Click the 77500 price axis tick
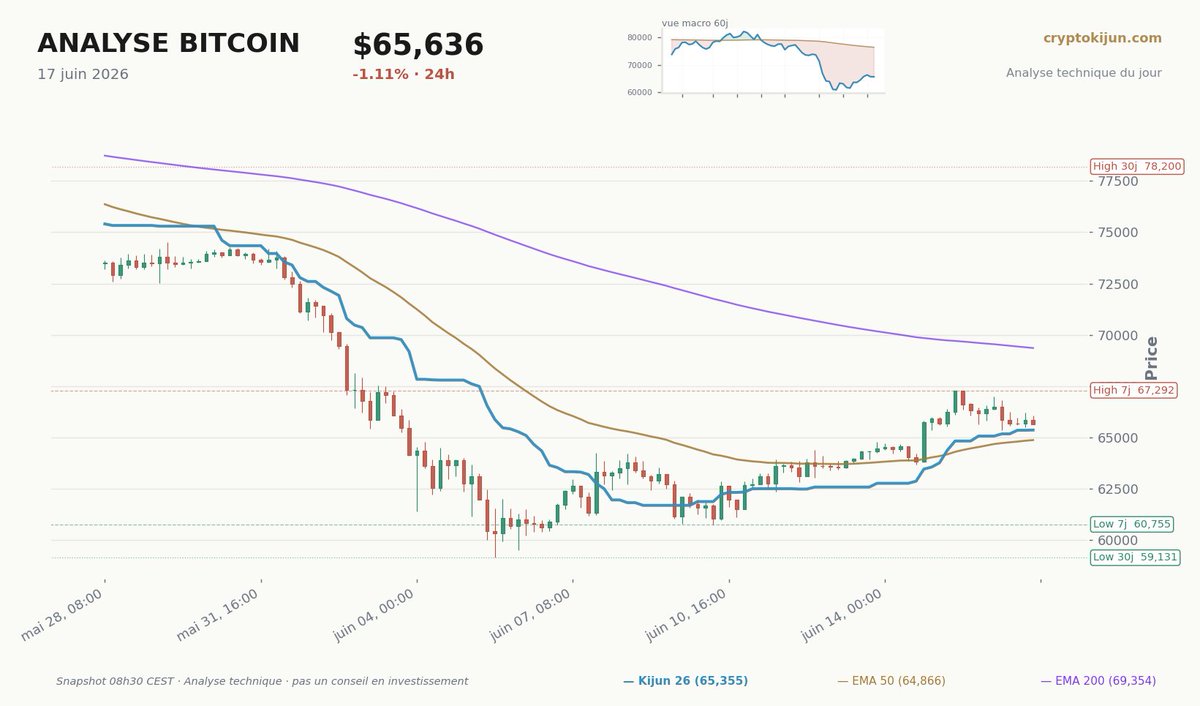Screen dimensions: 1200x706 (x=1117, y=182)
